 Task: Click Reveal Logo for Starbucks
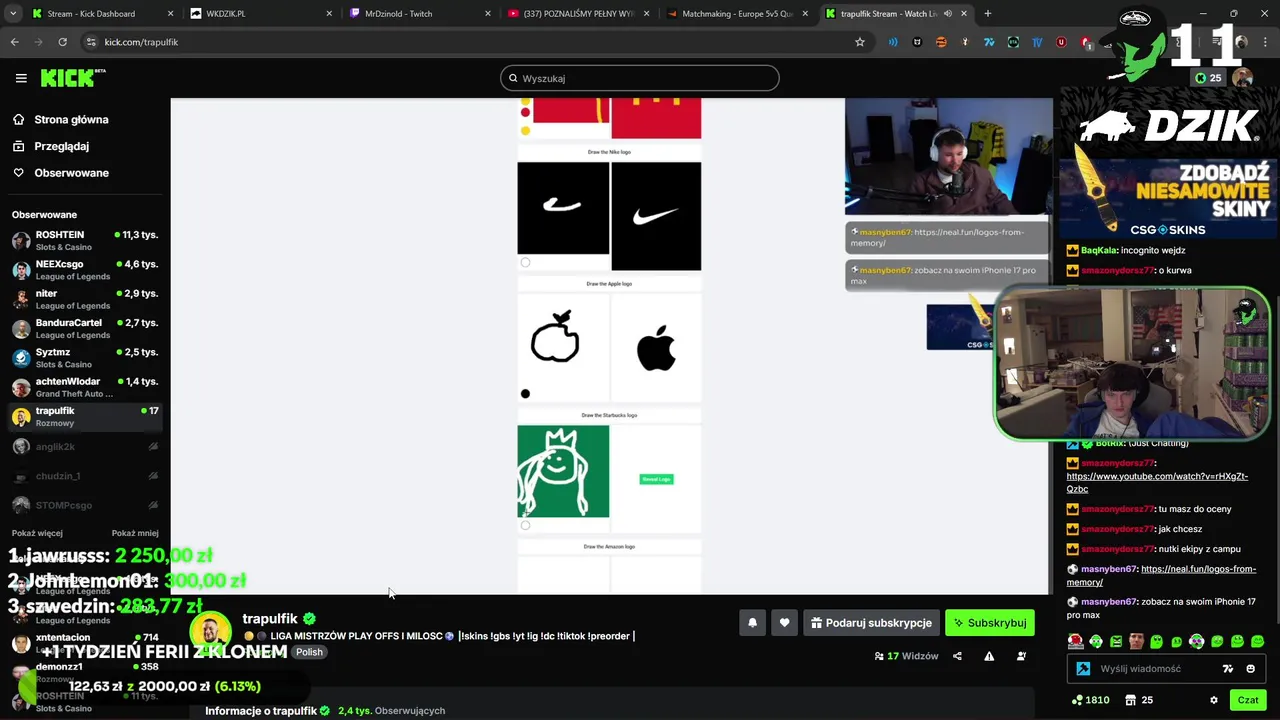(656, 479)
